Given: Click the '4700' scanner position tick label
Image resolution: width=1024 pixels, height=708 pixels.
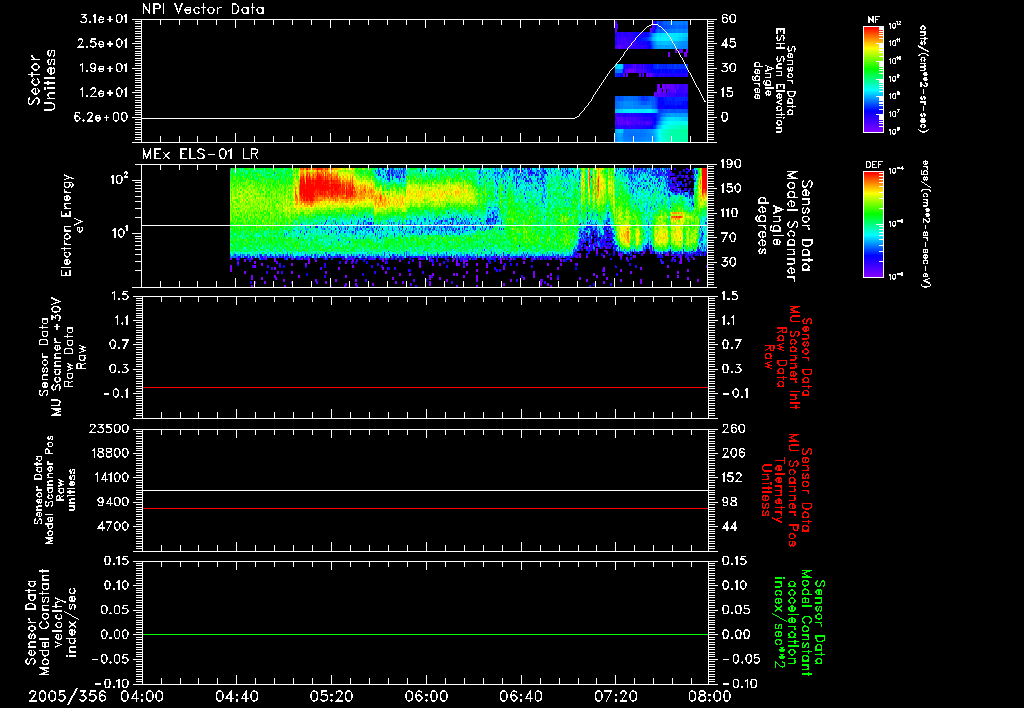Looking at the screenshot, I should 112,526.
